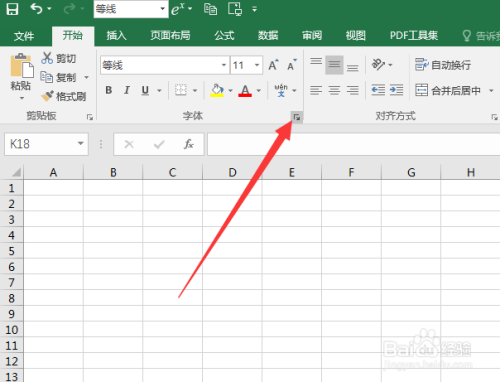Click 合并后居中 (Merge & Center)
The image size is (500, 382).
[x=448, y=90]
